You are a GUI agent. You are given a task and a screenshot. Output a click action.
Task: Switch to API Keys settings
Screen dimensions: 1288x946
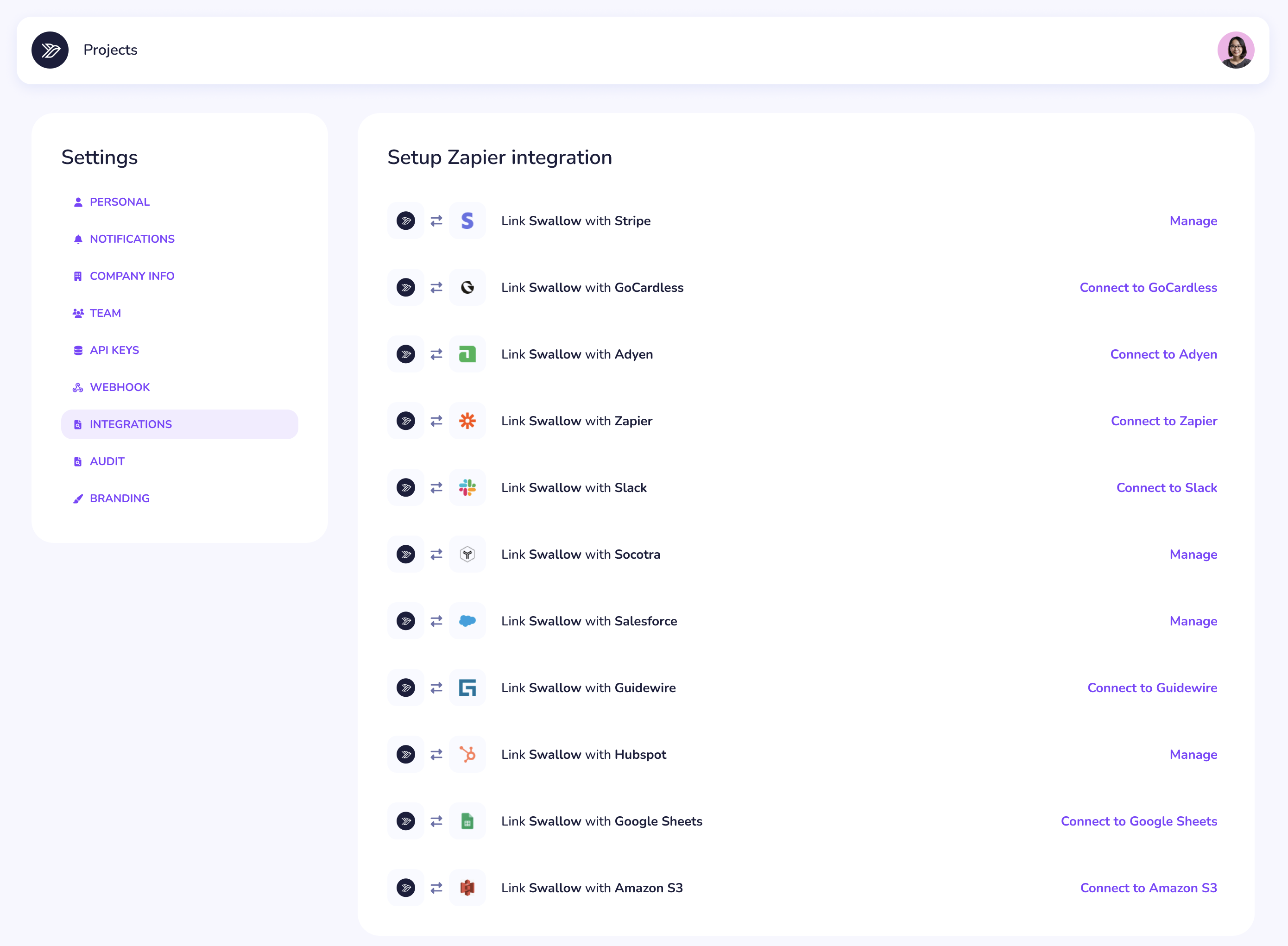click(x=114, y=350)
